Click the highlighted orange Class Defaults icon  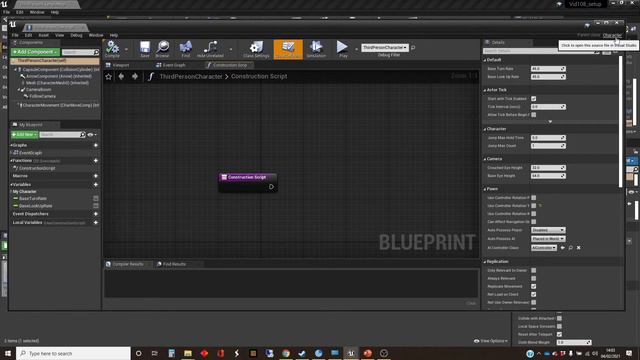(x=288, y=49)
